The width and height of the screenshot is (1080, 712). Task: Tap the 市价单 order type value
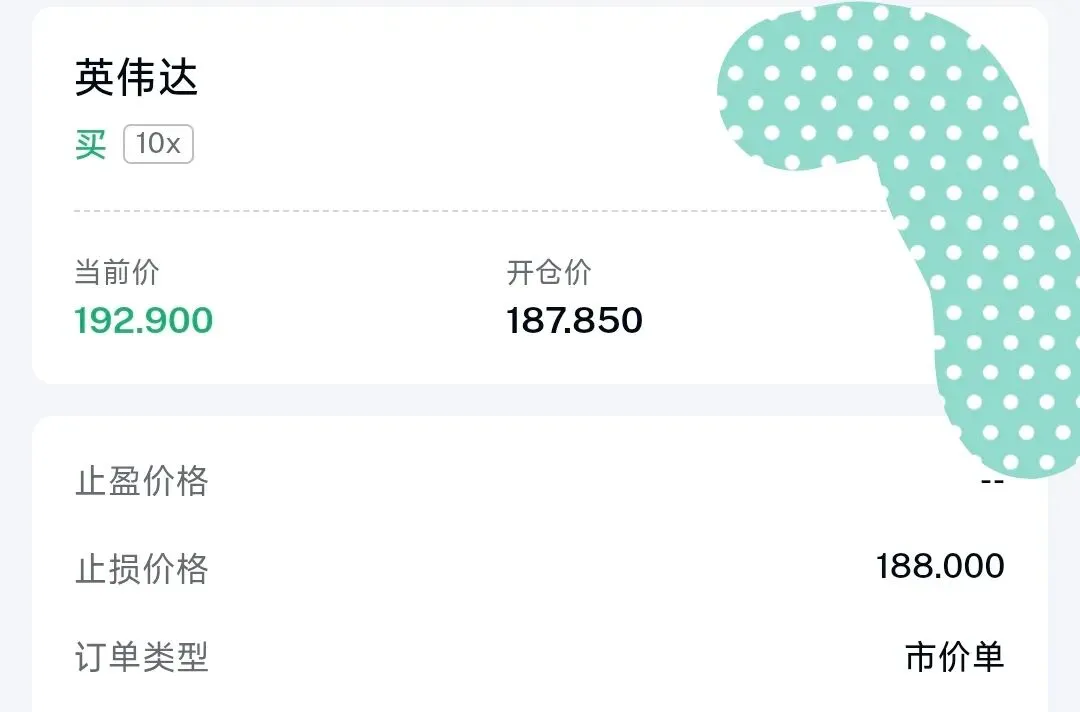click(954, 657)
